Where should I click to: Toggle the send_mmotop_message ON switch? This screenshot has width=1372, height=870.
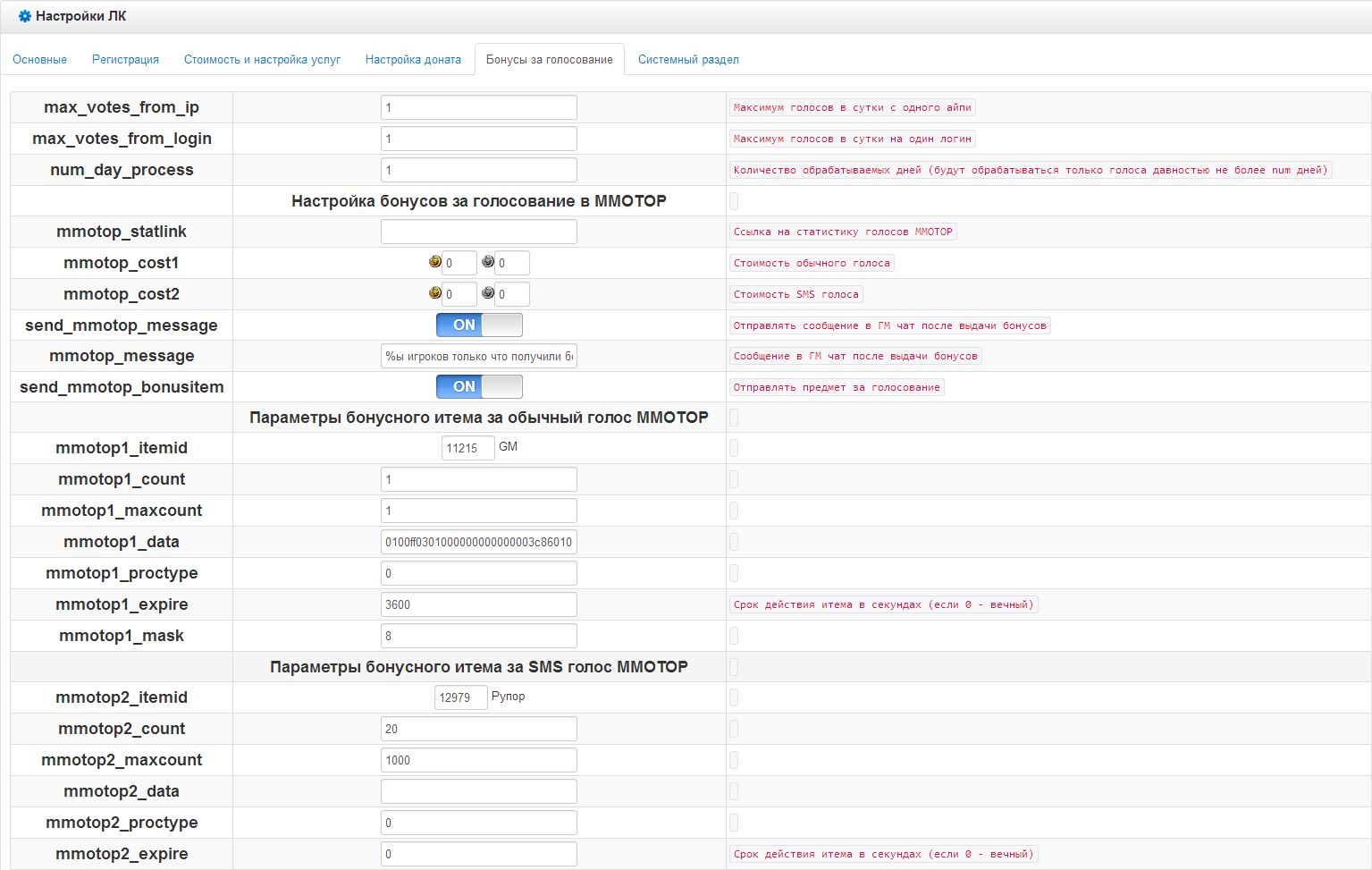479,325
